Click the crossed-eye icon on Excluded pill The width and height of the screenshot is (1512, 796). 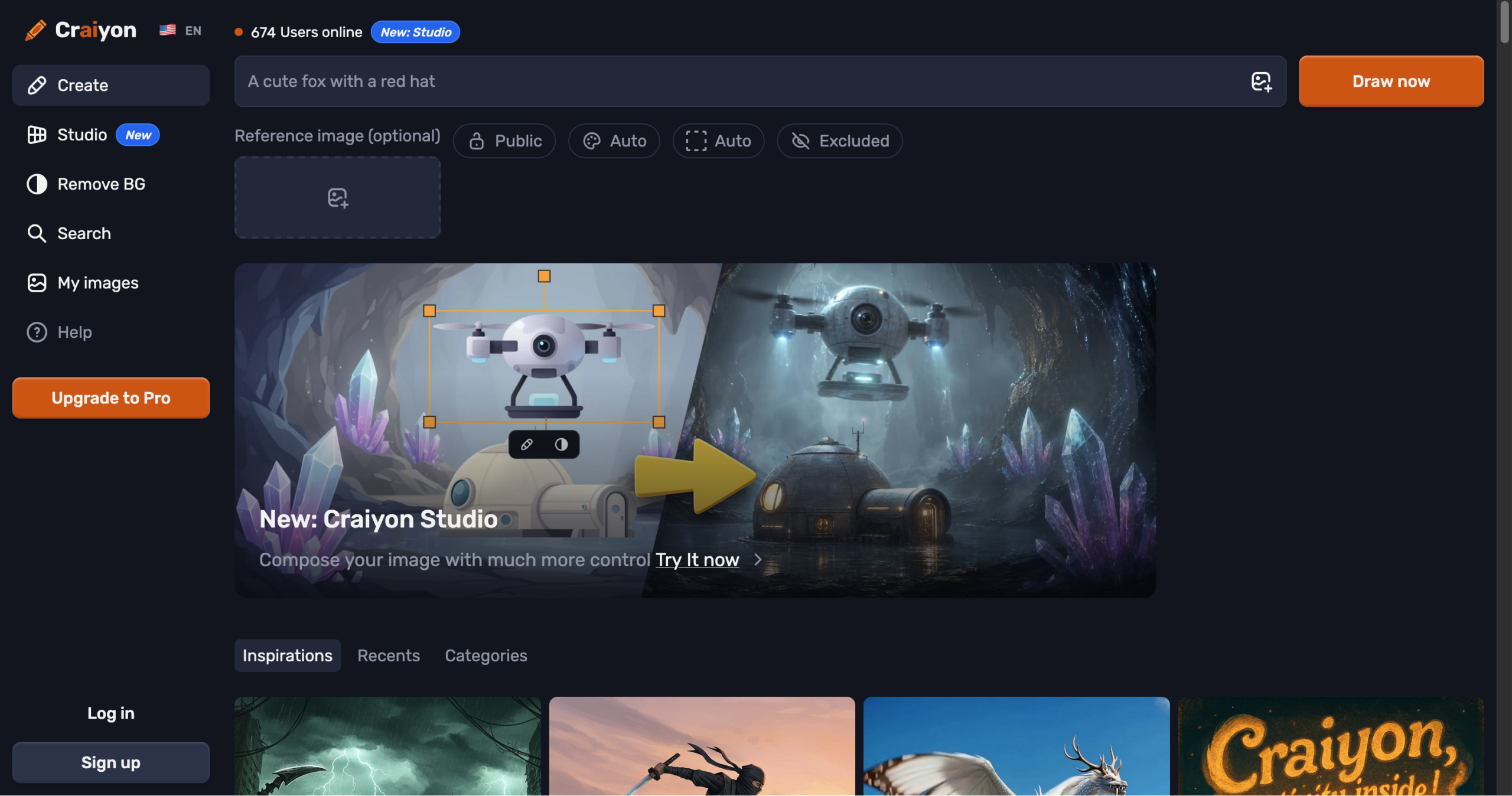(800, 141)
